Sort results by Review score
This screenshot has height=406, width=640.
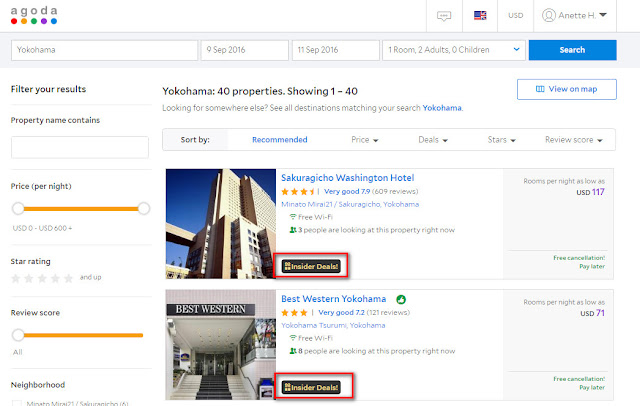(573, 140)
